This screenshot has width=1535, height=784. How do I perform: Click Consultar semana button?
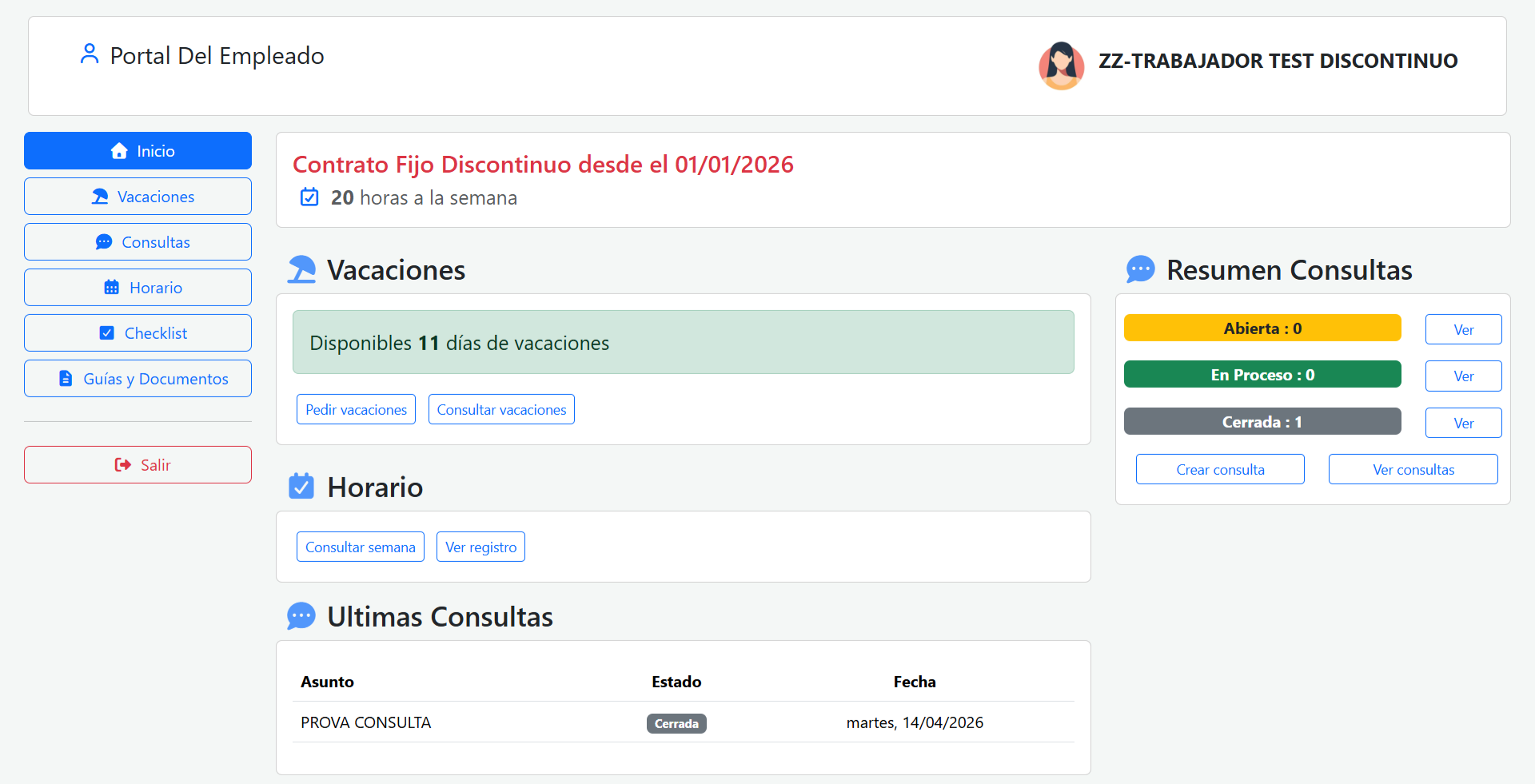click(360, 547)
